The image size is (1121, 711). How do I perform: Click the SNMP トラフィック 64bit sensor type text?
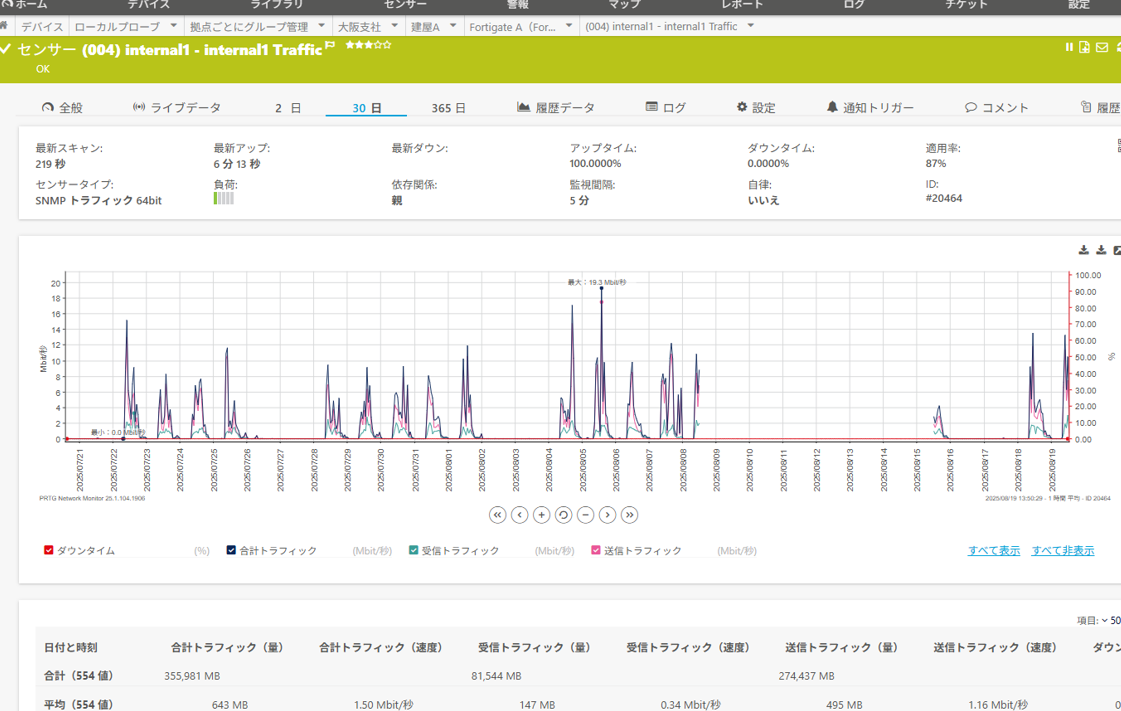tap(99, 200)
